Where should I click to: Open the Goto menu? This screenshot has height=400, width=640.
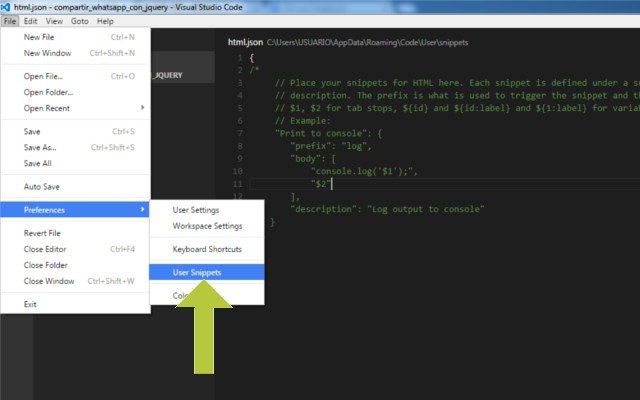pos(80,21)
